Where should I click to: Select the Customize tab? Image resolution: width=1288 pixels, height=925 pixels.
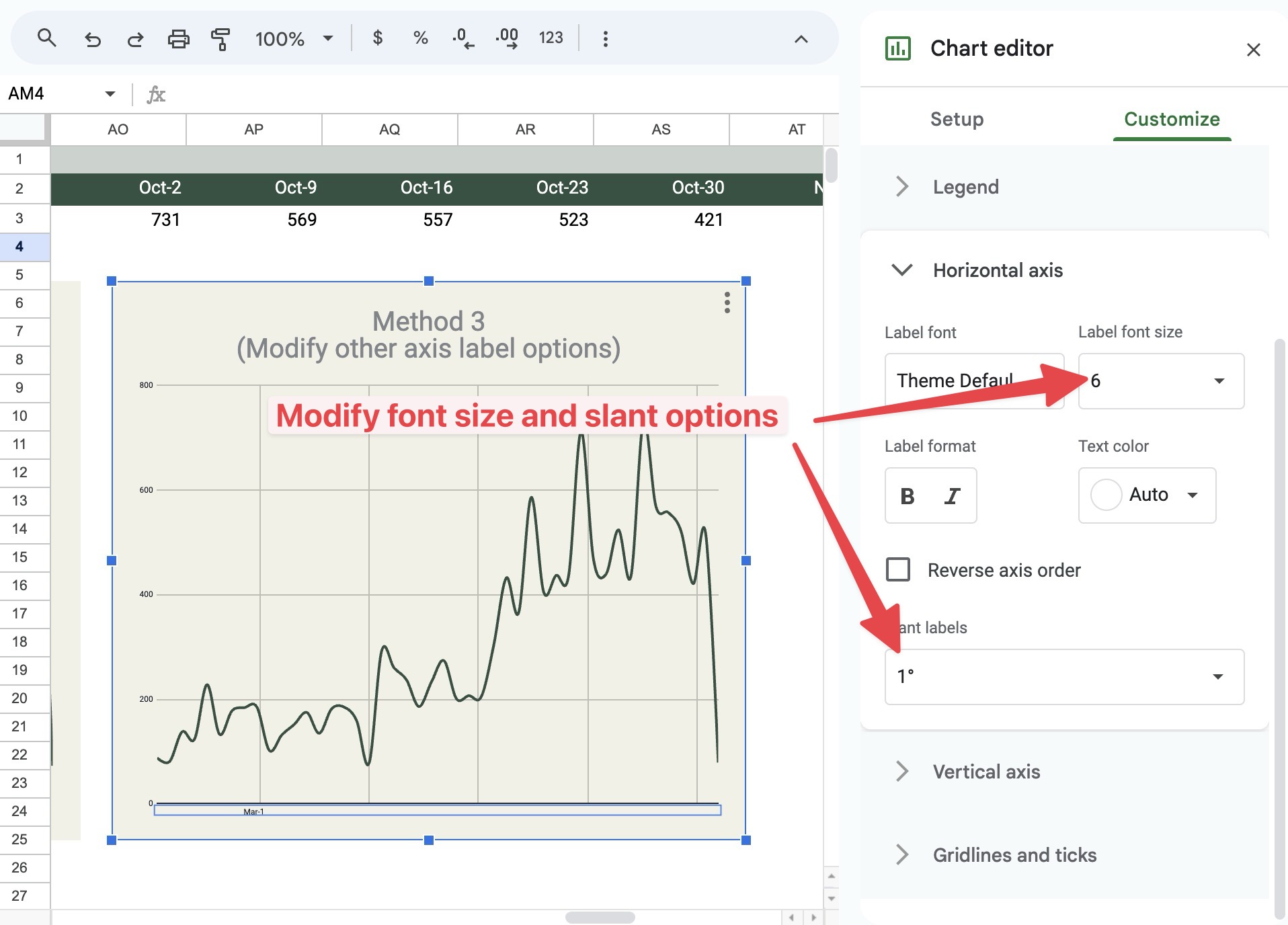click(1171, 119)
